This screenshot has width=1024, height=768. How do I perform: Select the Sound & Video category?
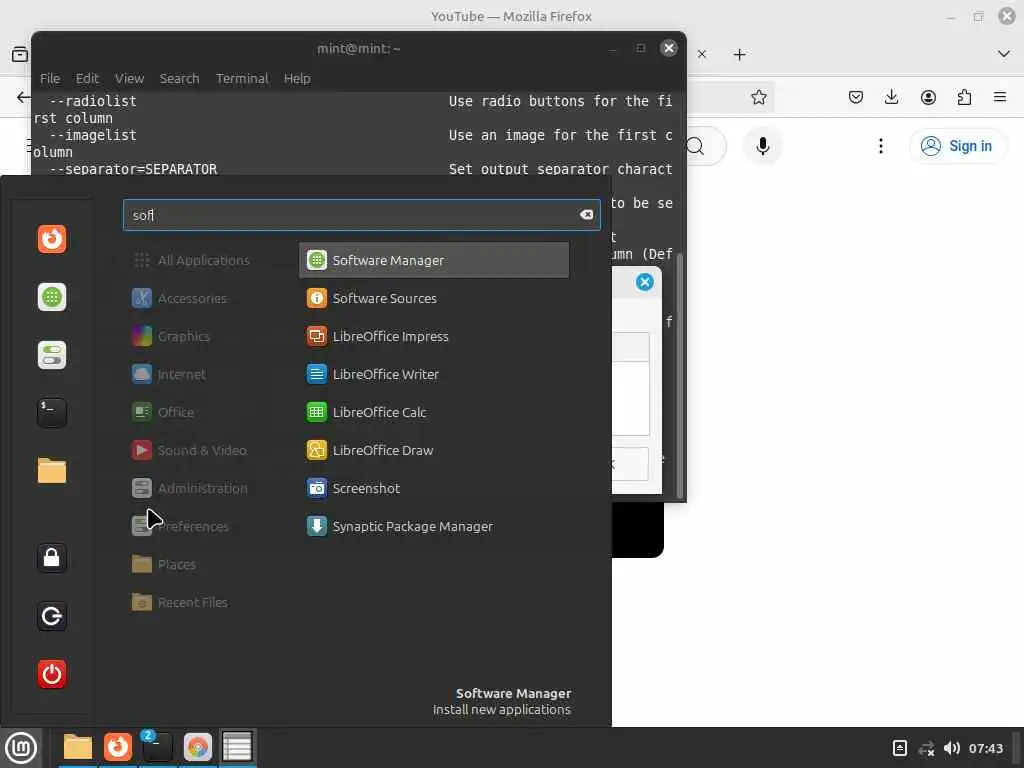click(x=191, y=450)
